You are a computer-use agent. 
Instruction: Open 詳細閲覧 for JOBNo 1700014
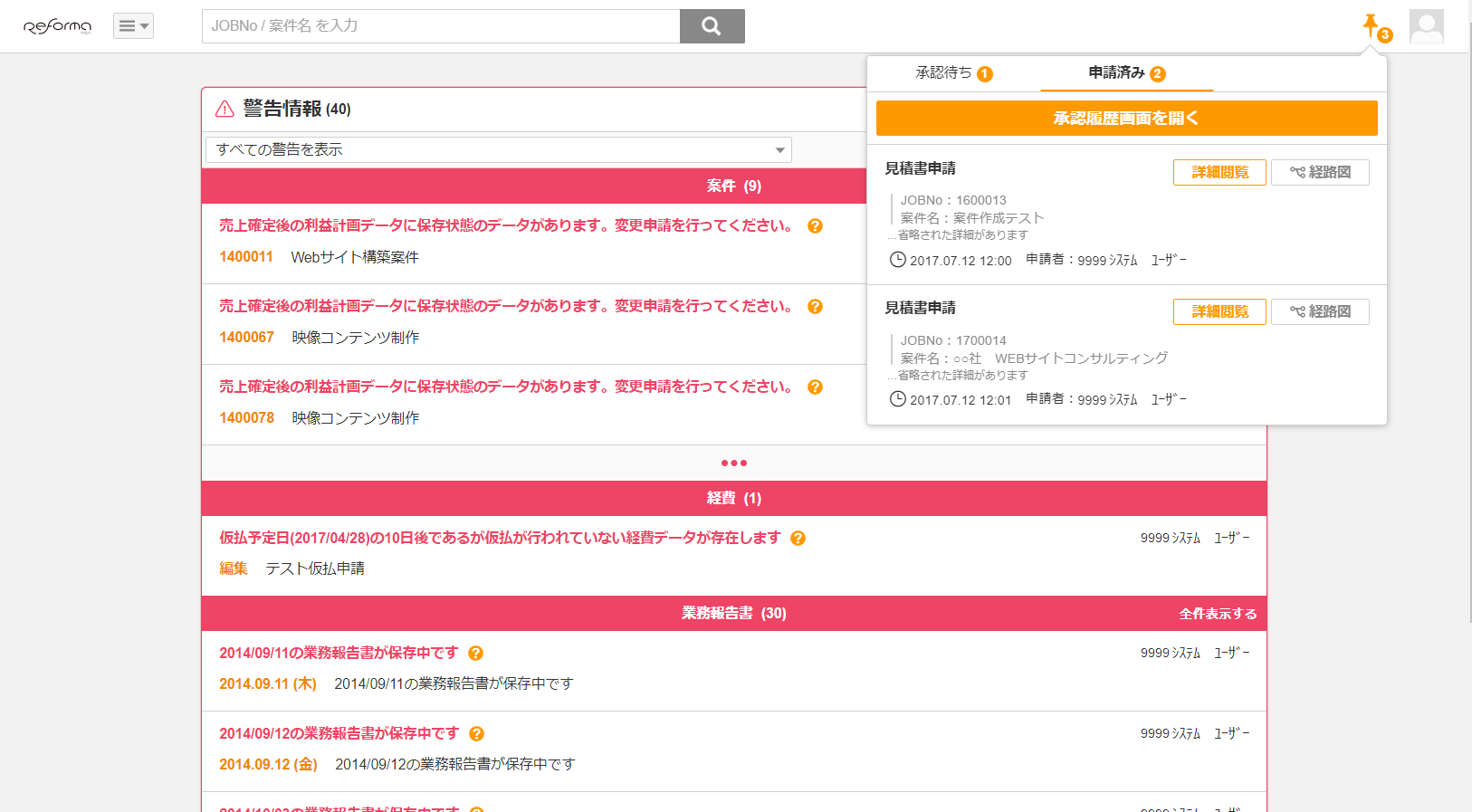pyautogui.click(x=1219, y=311)
